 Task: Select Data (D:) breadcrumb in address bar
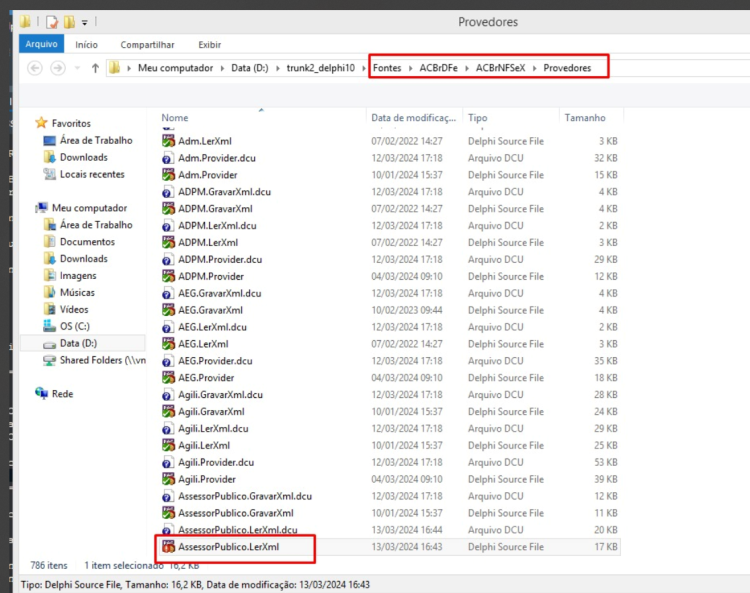(x=250, y=68)
